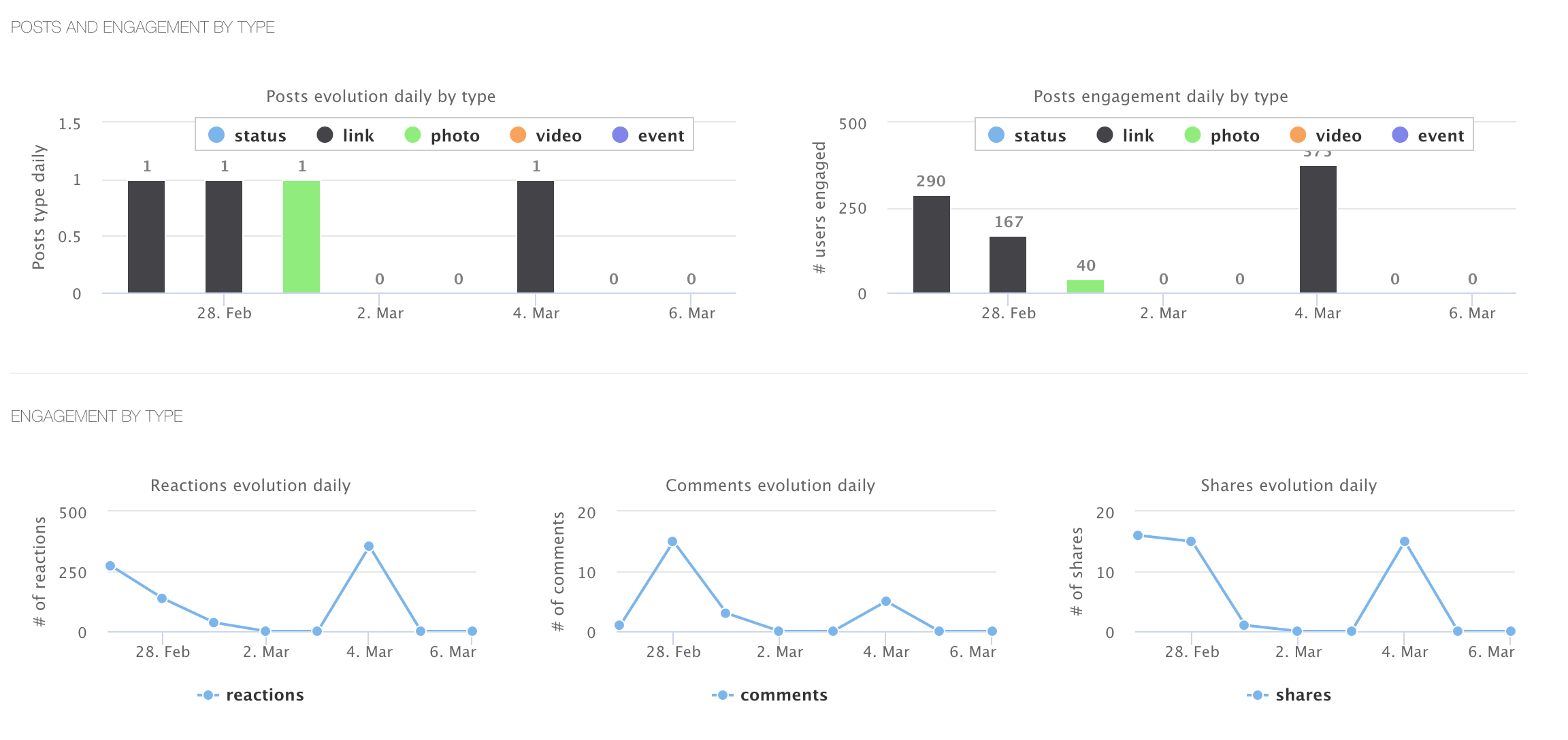This screenshot has width=1568, height=740.
Task: Toggle photo label in Posts evolution legend
Action: click(x=455, y=136)
